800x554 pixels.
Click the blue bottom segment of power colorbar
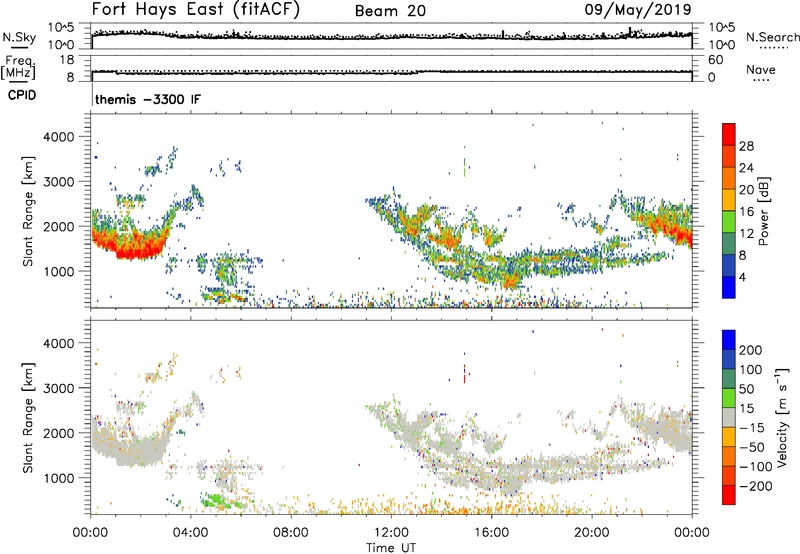729,287
